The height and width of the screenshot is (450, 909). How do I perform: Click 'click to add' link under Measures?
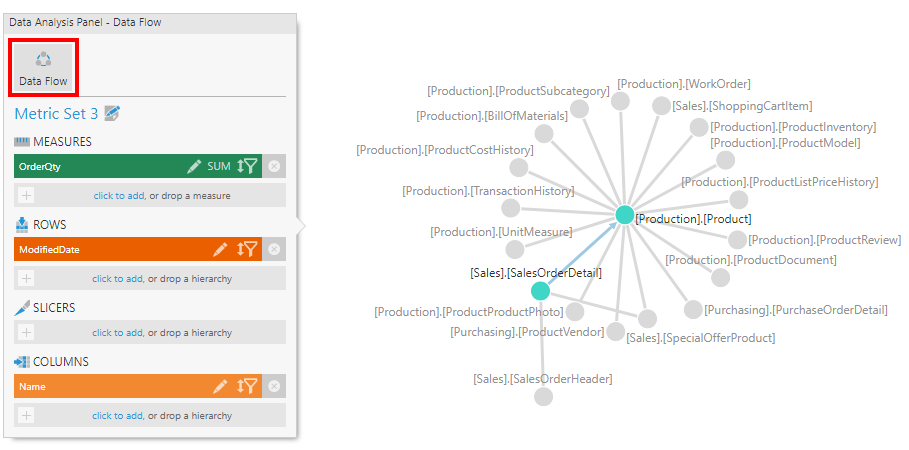click(118, 196)
